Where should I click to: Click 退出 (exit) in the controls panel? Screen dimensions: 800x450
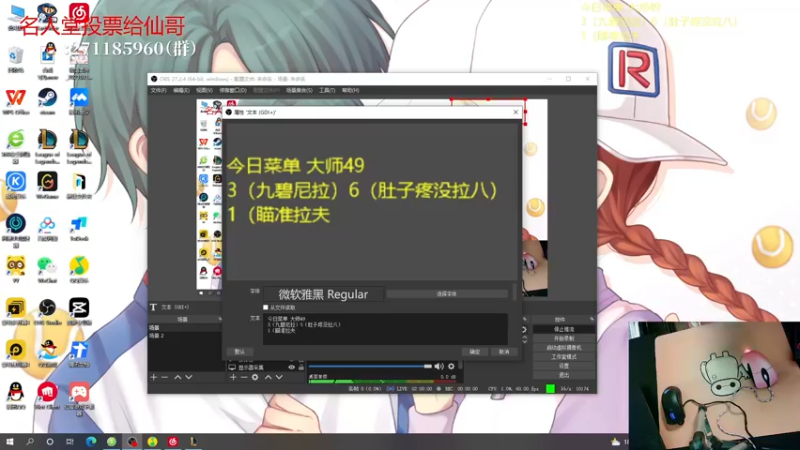point(564,376)
